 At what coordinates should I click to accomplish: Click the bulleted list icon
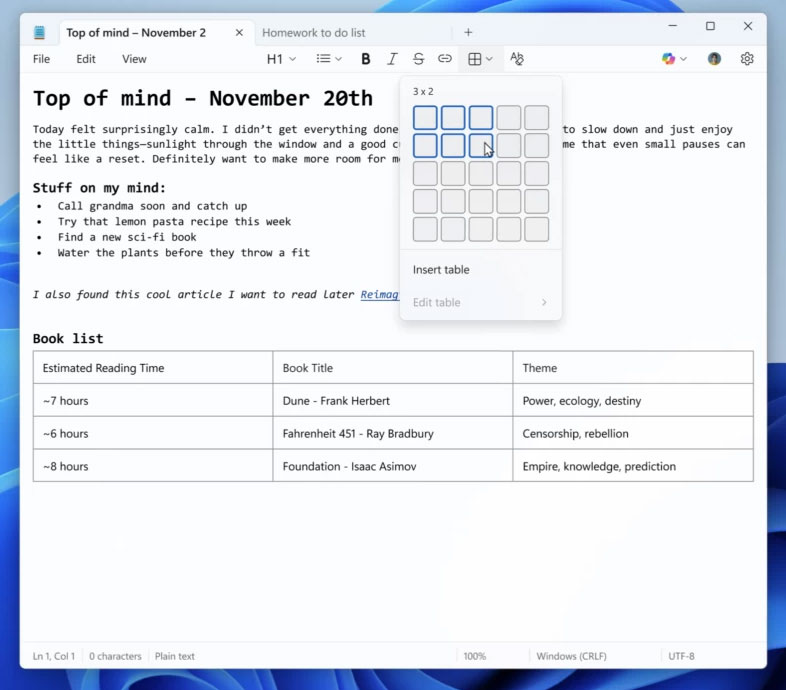[323, 59]
